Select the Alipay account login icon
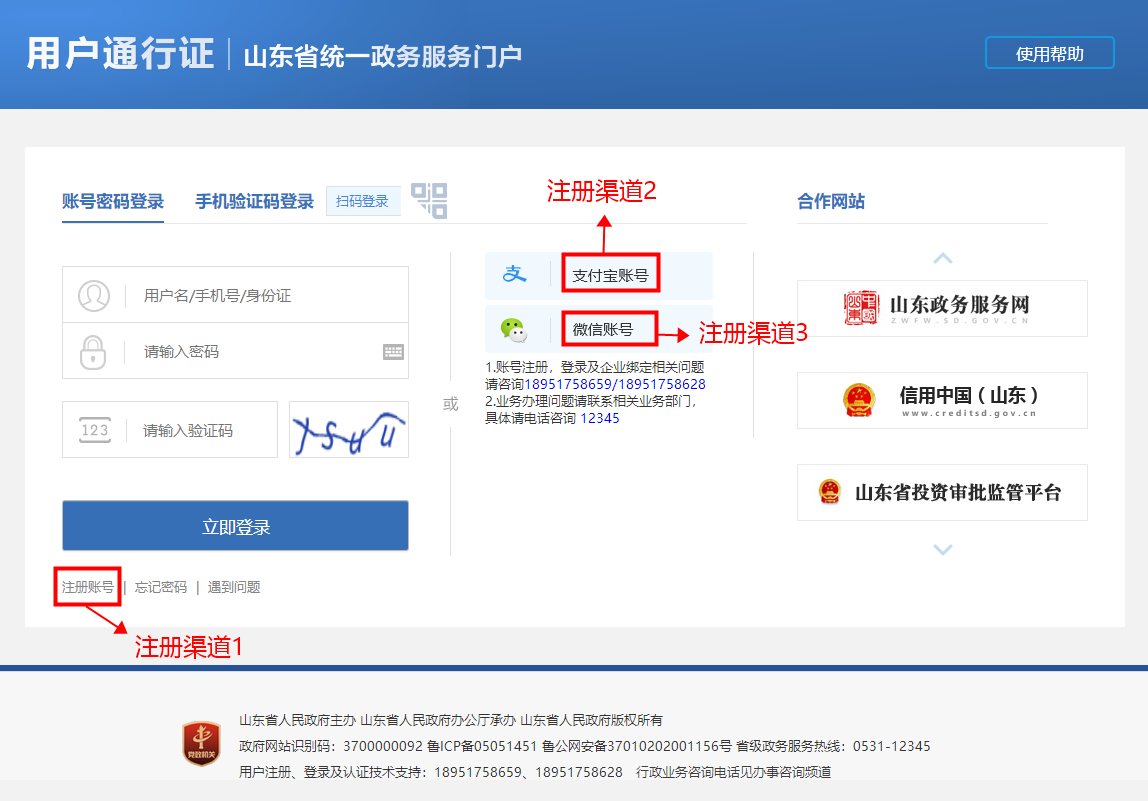 pyautogui.click(x=515, y=272)
